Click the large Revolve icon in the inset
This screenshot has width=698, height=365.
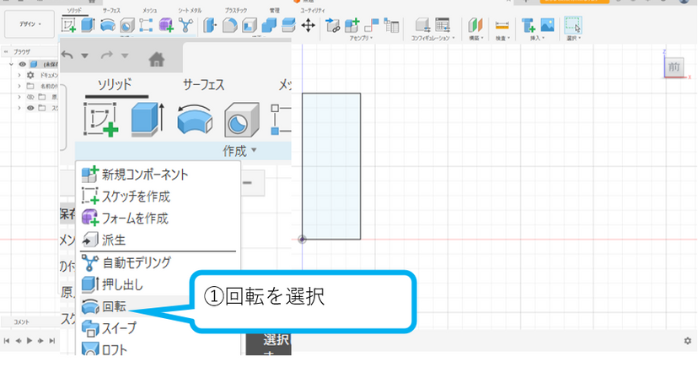coord(195,119)
